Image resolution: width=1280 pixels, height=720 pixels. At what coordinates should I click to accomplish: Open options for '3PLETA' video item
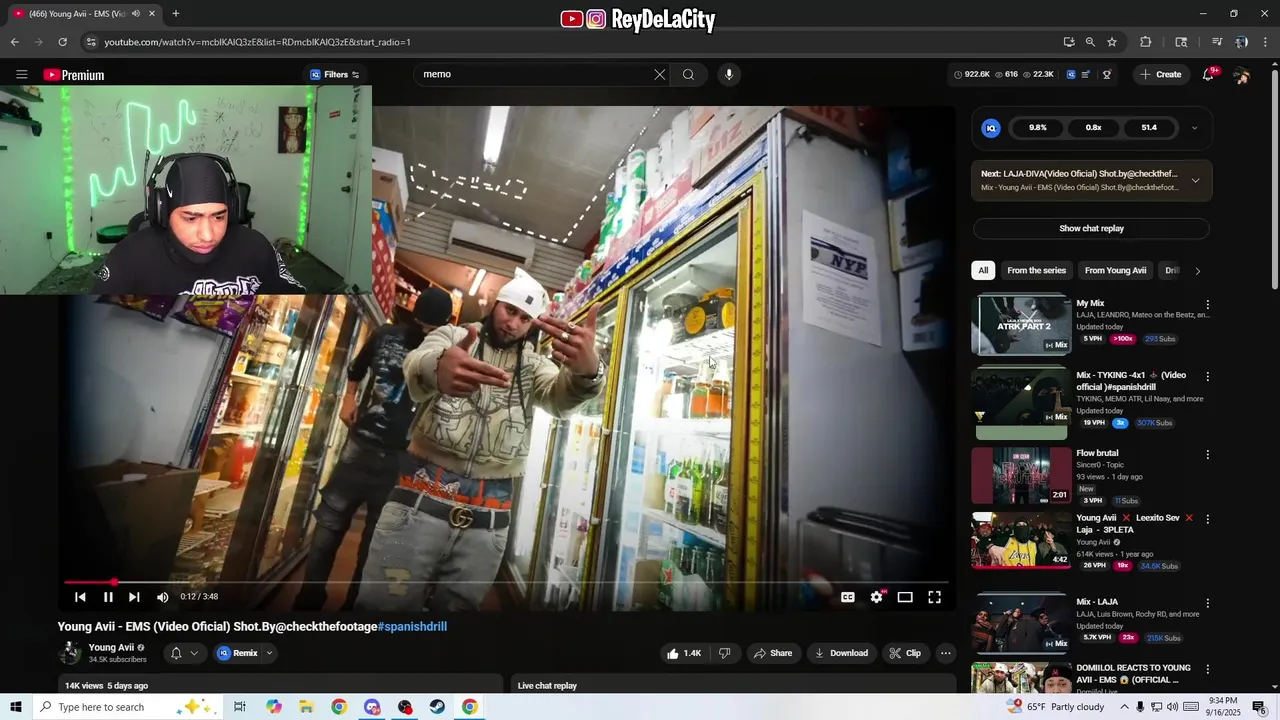[x=1207, y=519]
